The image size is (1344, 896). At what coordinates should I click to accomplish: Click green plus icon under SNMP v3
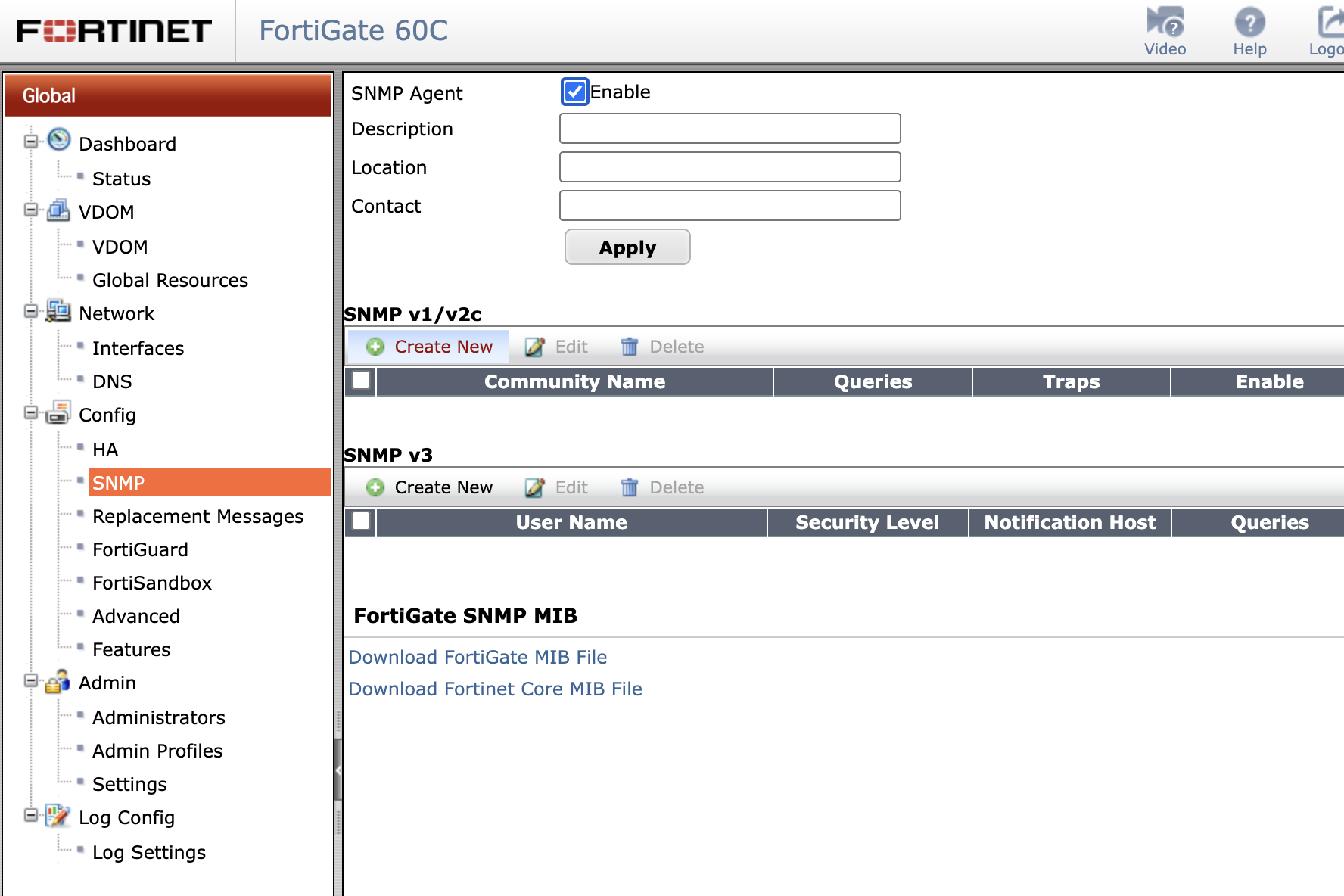click(375, 487)
